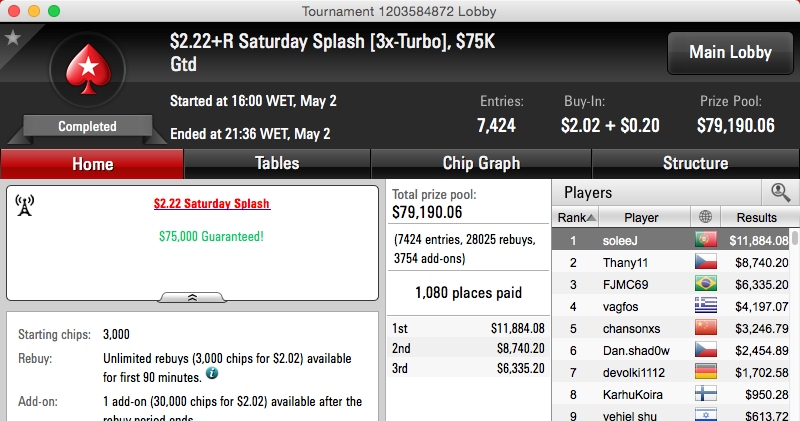
Task: Collapse the tournament info panel
Action: click(192, 298)
